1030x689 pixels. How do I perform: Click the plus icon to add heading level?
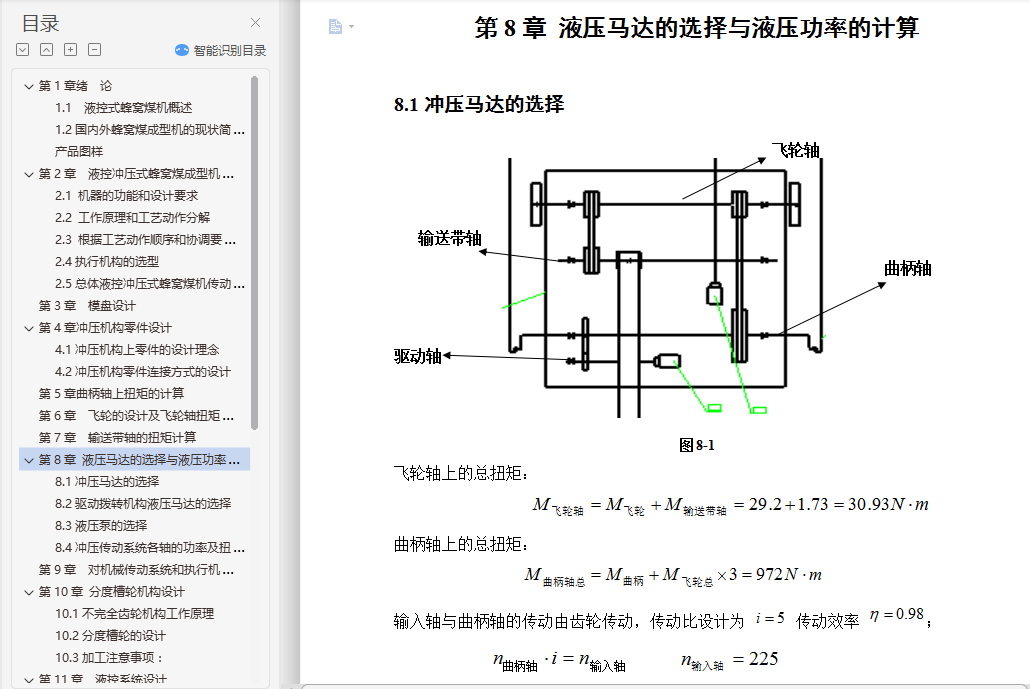point(70,50)
